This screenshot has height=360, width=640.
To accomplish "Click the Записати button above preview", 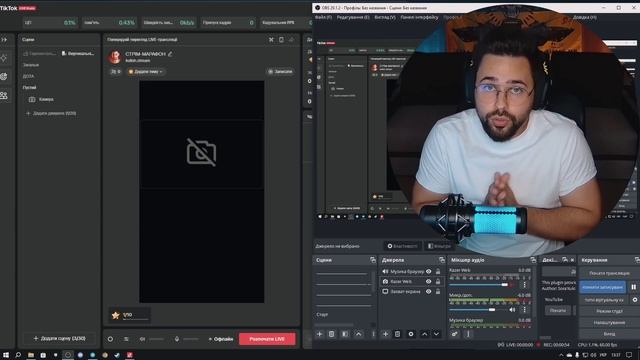I will (x=280, y=71).
